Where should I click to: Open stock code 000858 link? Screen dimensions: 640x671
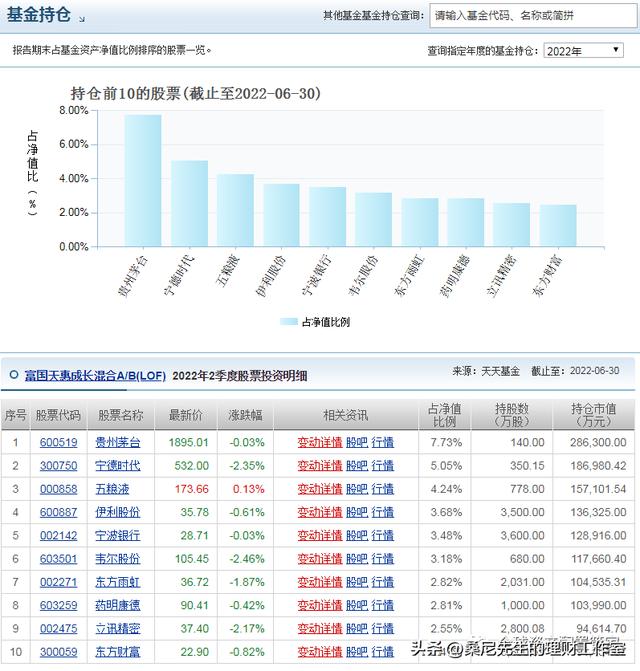59,489
